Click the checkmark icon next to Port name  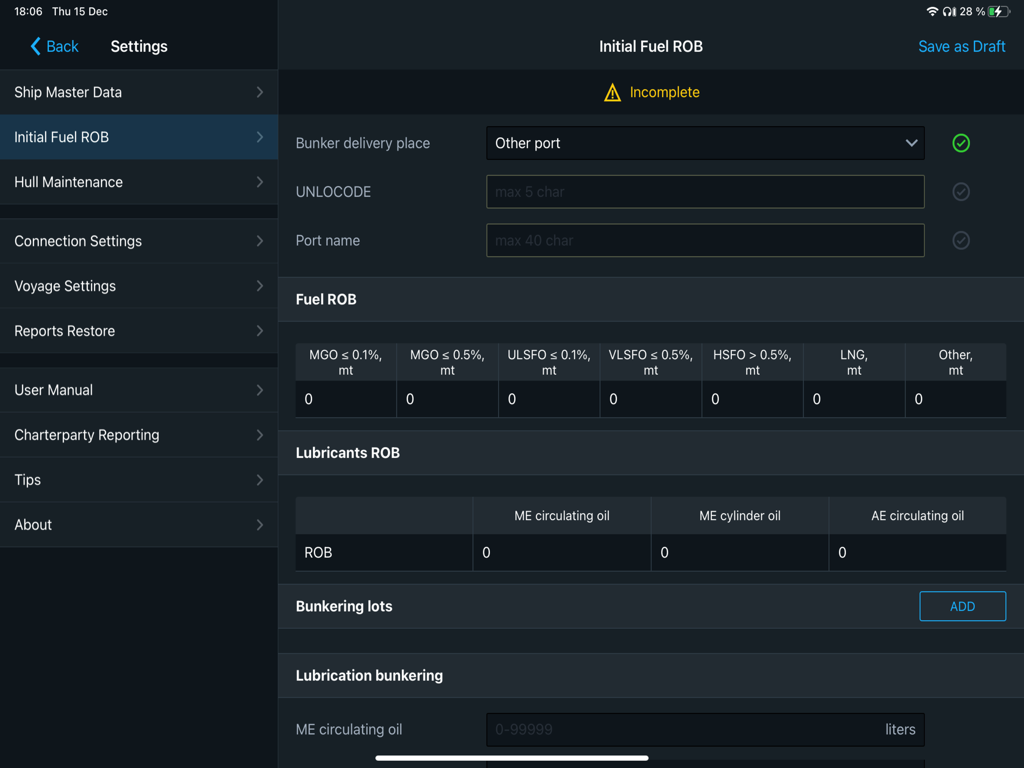960,240
